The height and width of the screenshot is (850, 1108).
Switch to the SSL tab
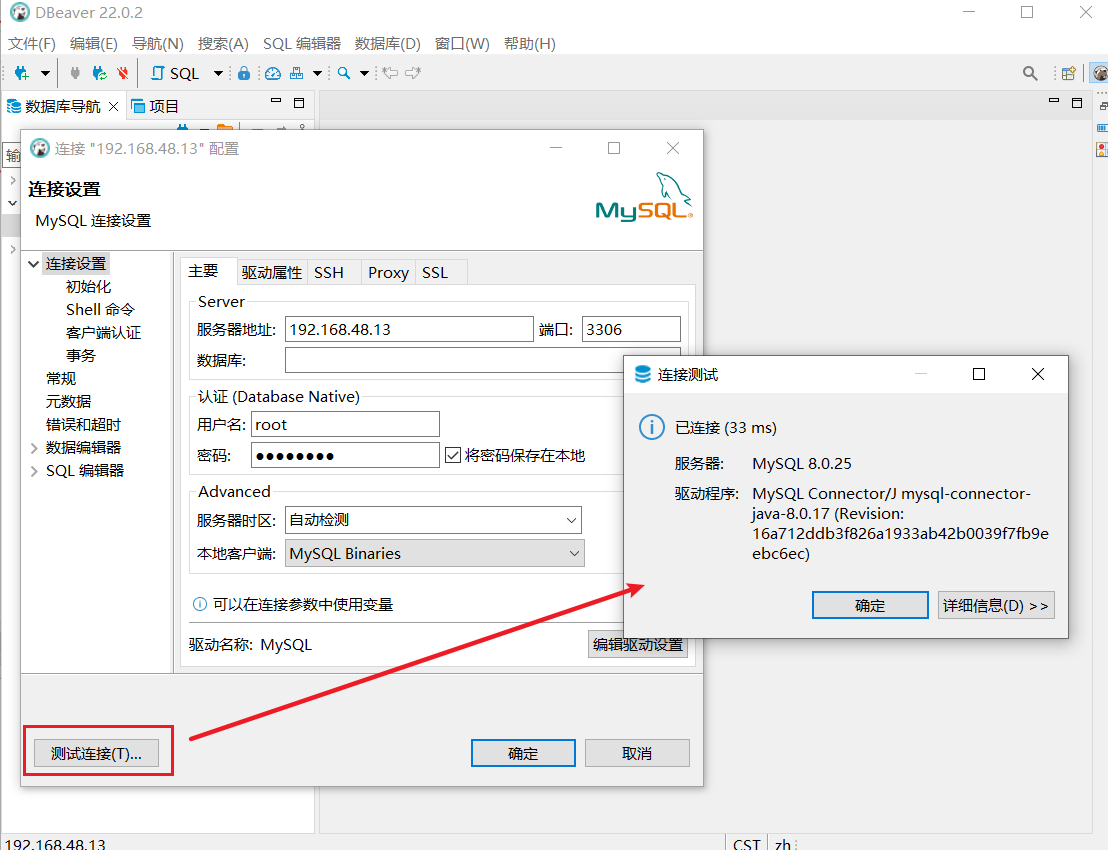click(435, 273)
